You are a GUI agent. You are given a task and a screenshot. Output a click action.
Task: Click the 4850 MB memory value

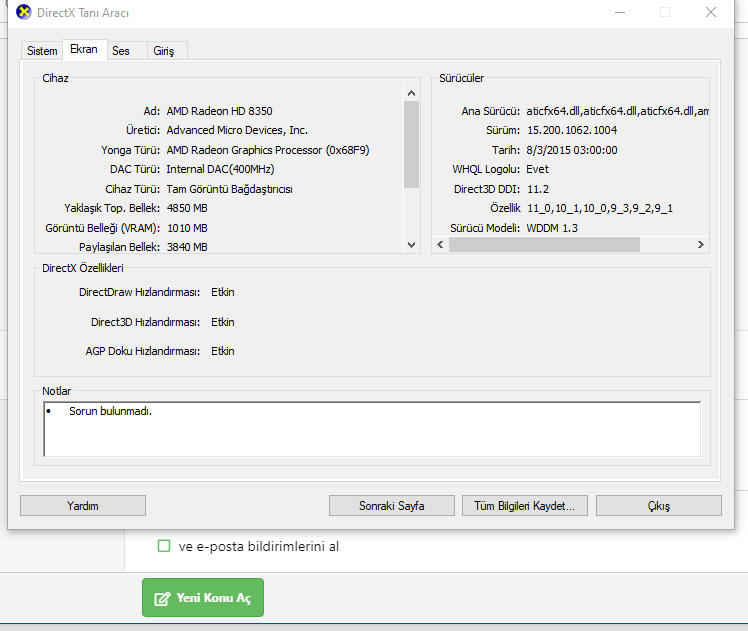pos(187,208)
